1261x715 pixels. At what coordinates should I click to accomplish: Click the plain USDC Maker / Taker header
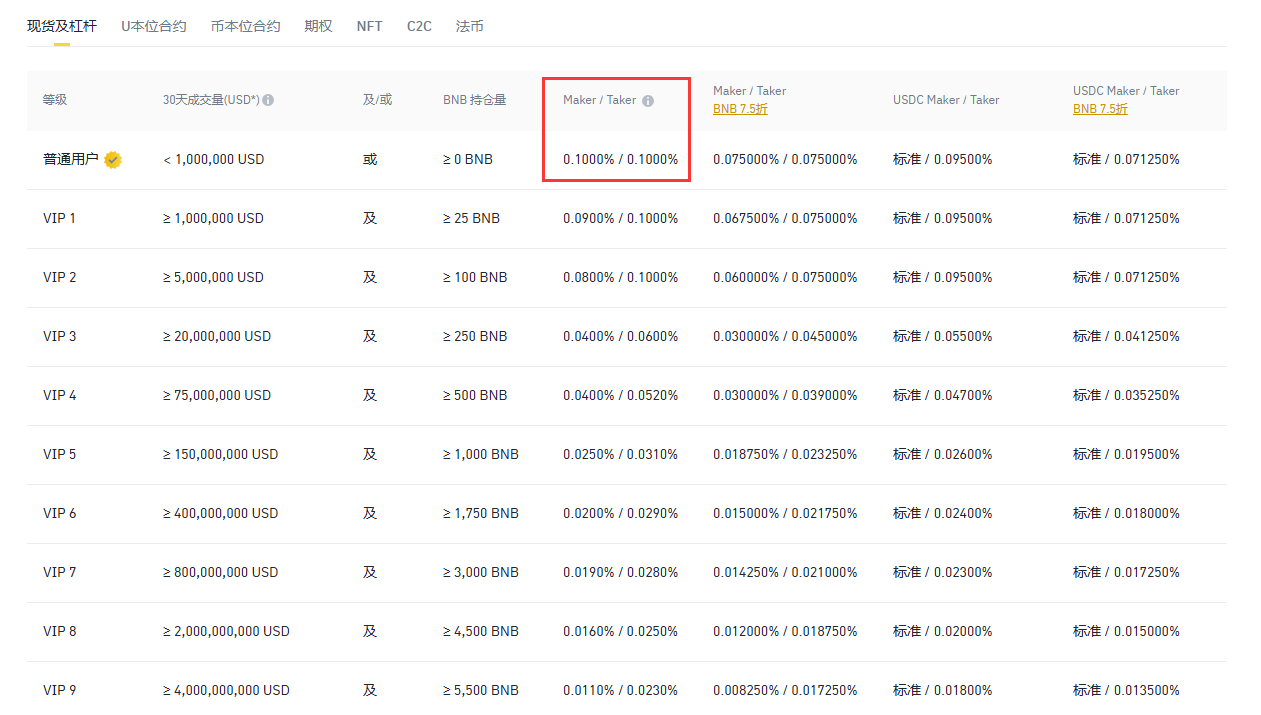[x=946, y=100]
